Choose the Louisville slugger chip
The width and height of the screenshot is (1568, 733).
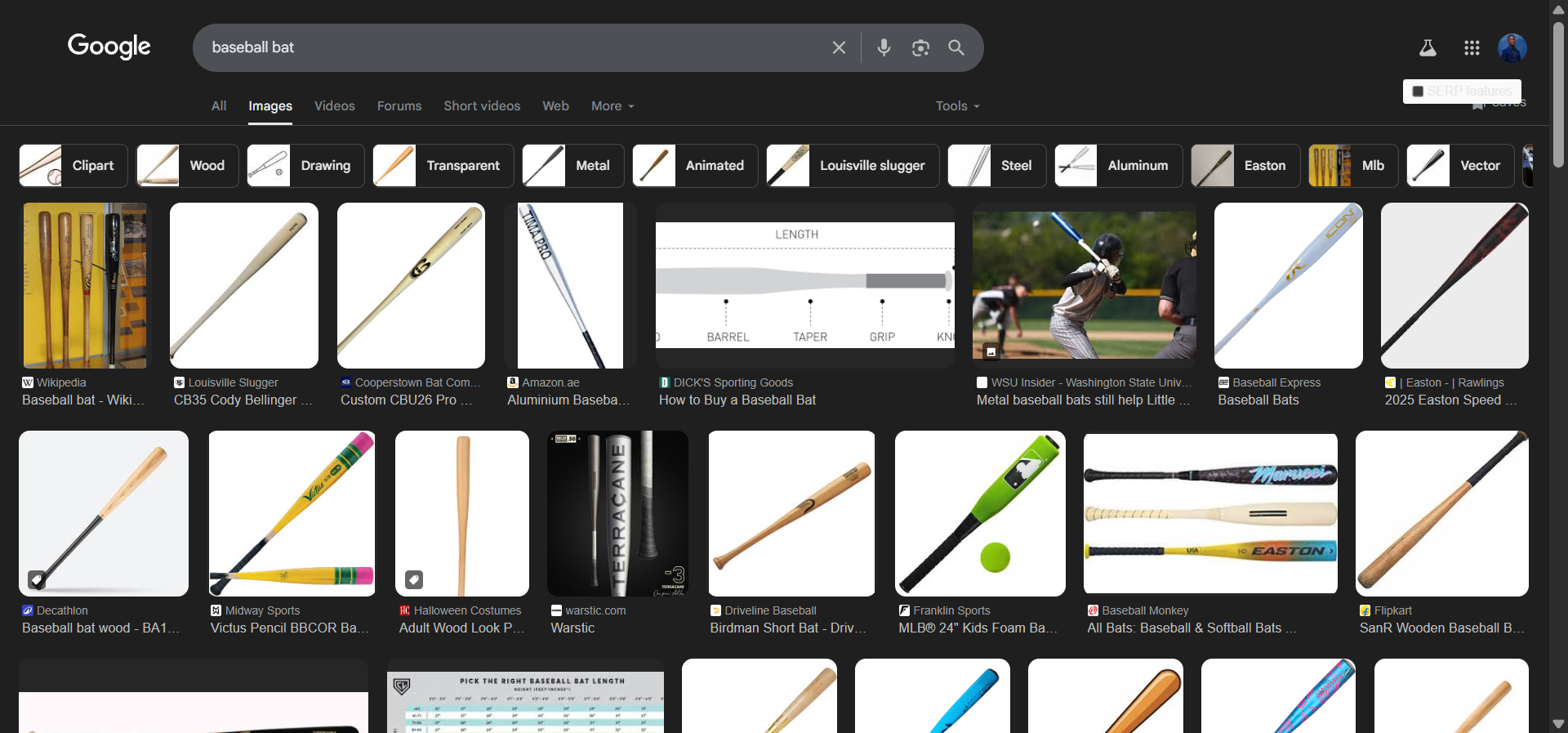click(x=853, y=165)
